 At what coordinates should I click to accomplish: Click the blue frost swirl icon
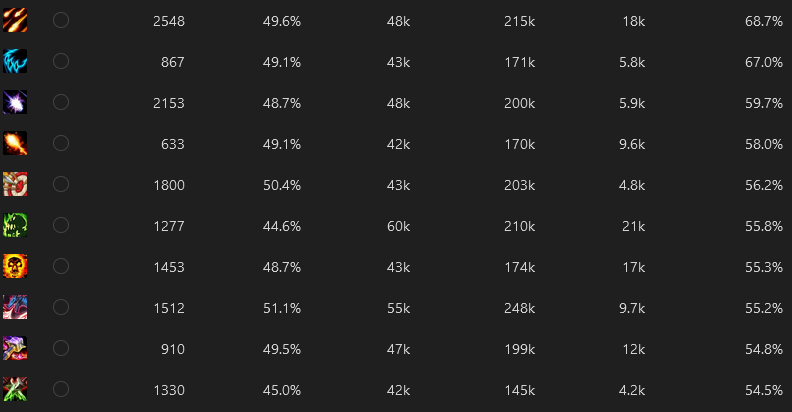point(15,61)
